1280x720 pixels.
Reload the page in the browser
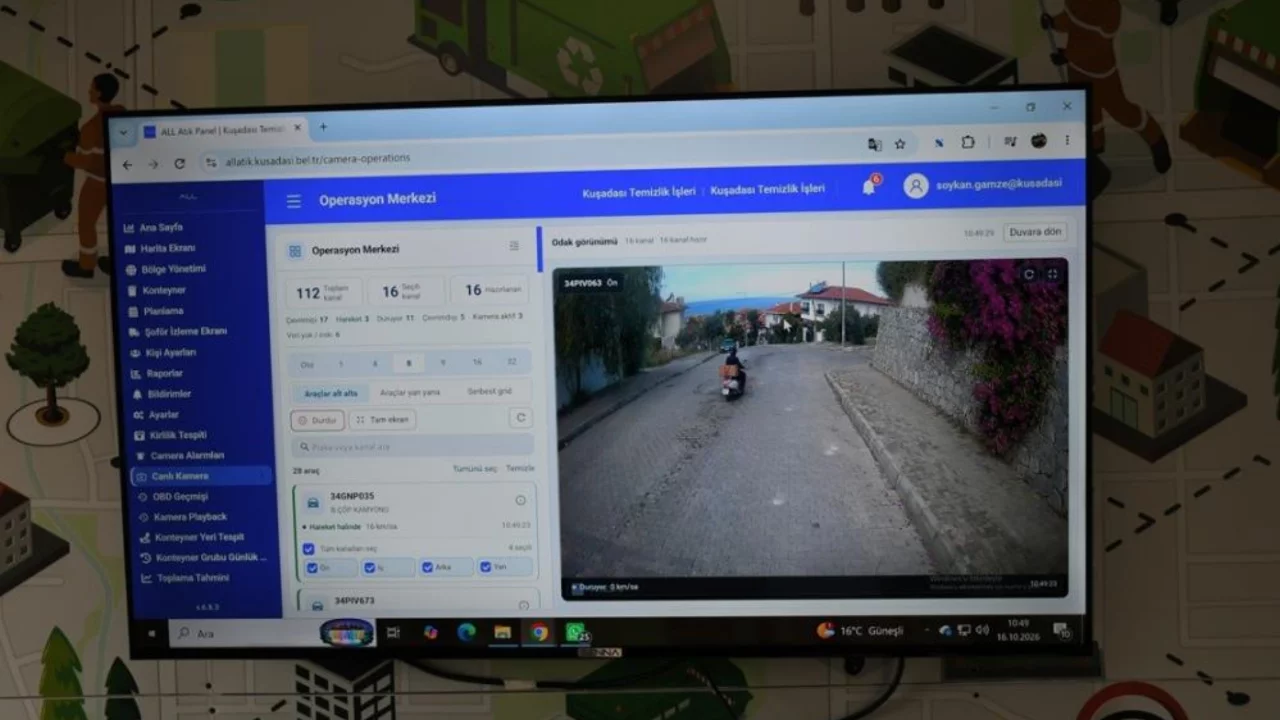pos(180,164)
